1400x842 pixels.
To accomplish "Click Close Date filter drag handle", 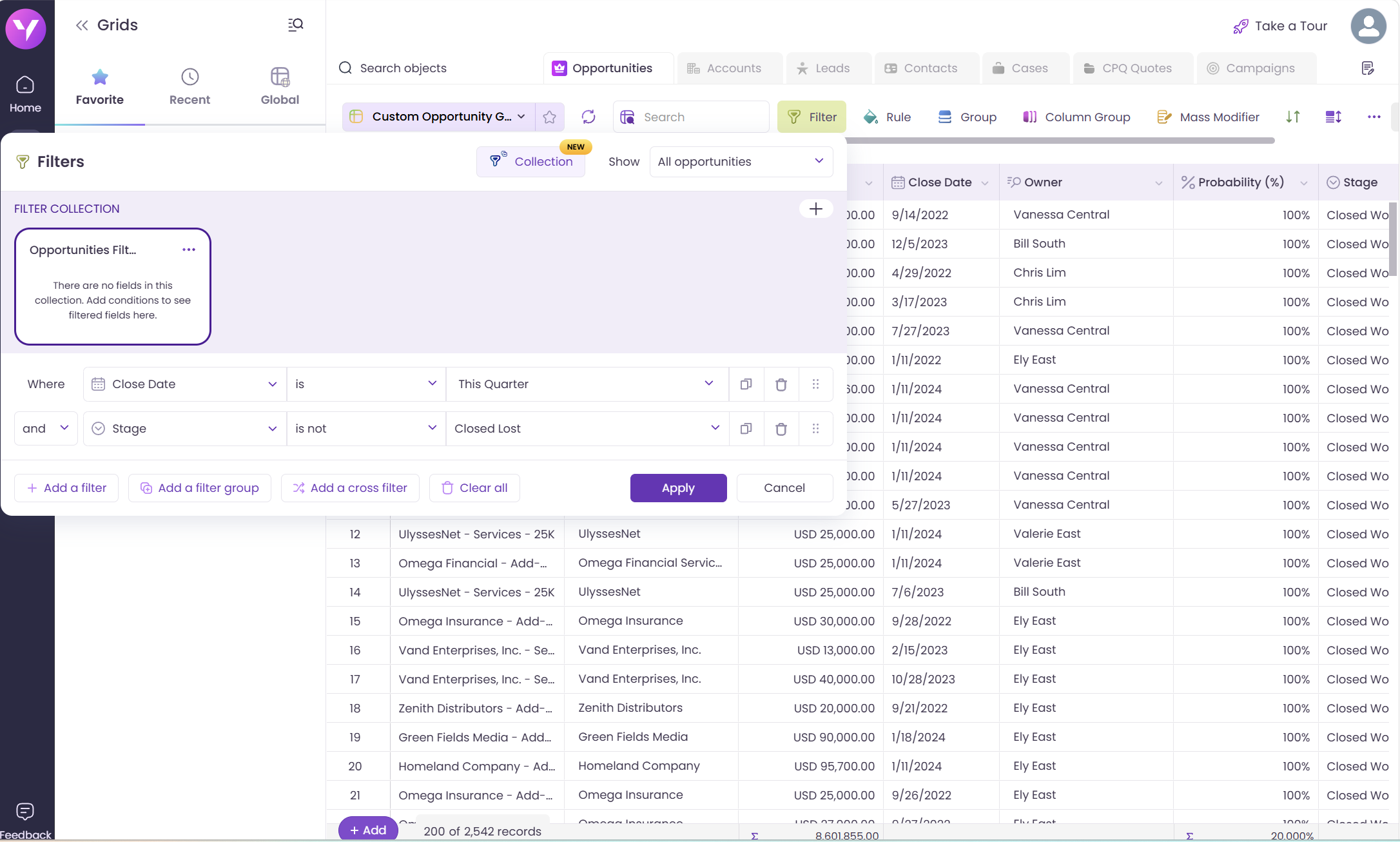I will 816,384.
